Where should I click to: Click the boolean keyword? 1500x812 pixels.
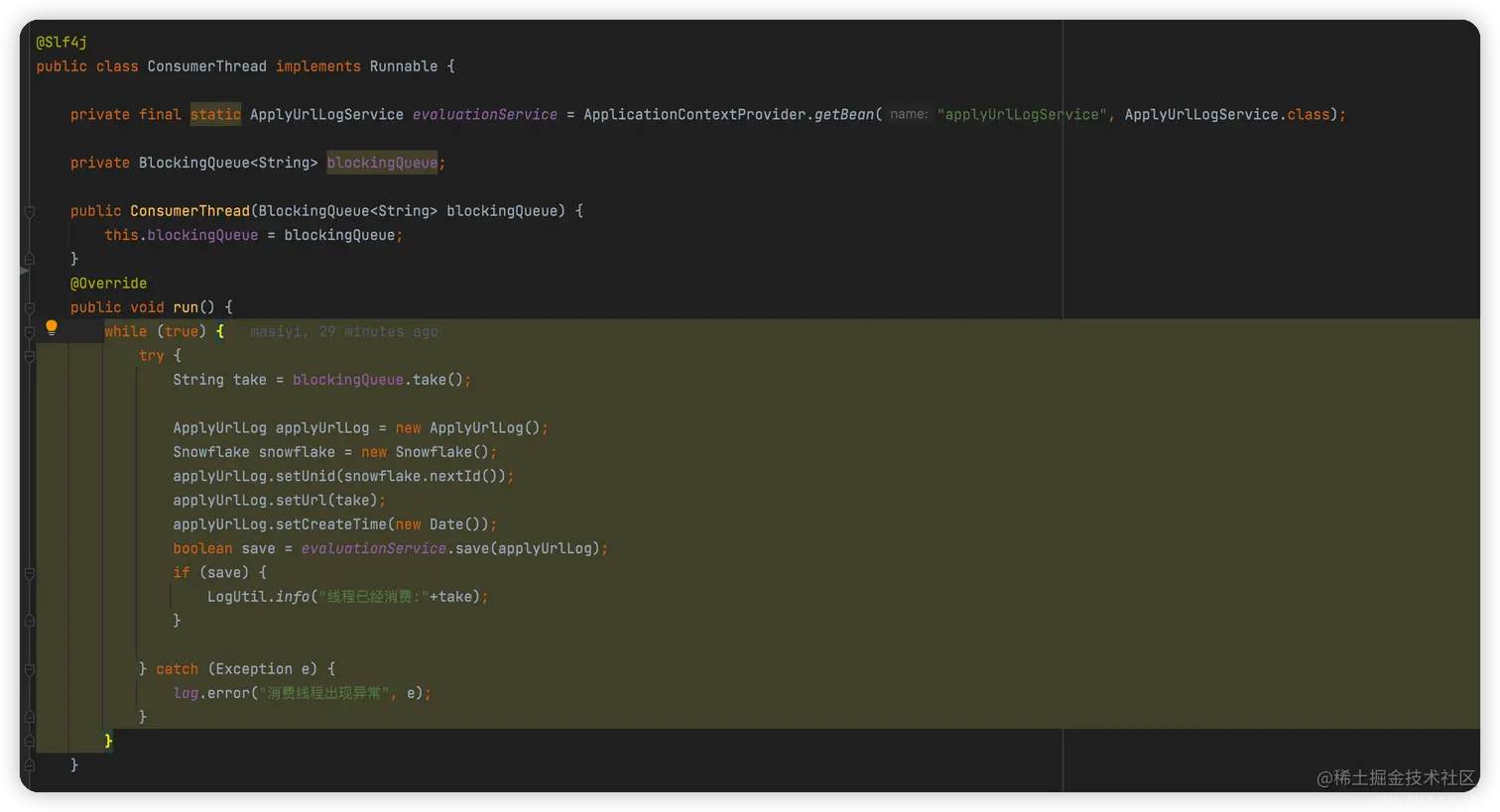tap(202, 548)
